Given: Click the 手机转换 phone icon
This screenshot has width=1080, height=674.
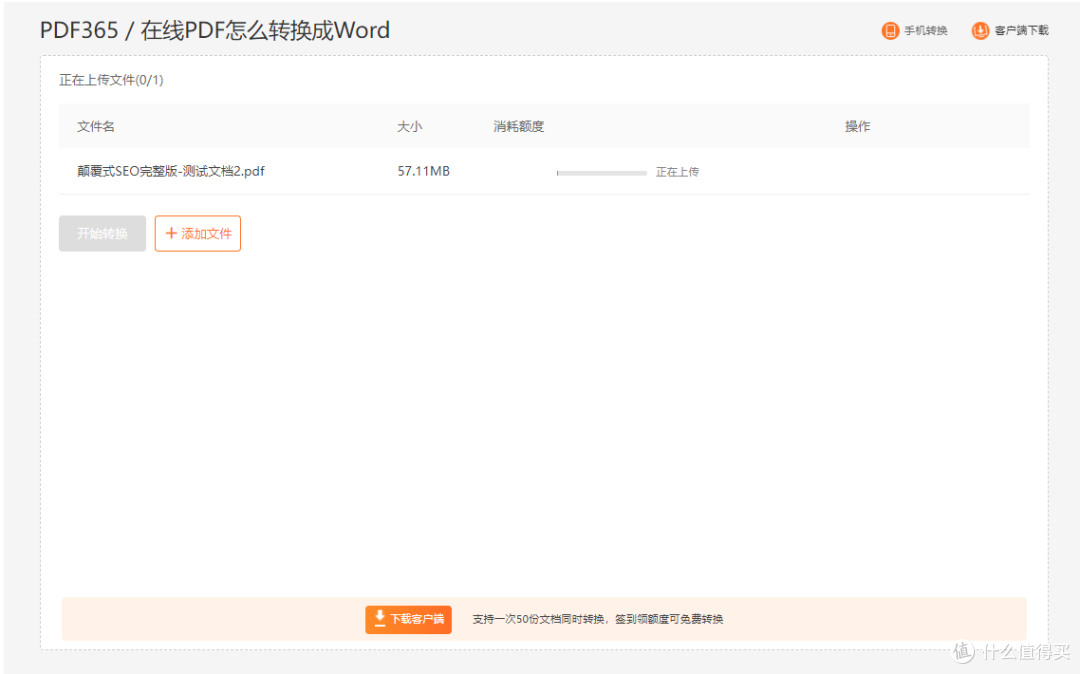Looking at the screenshot, I should pyautogui.click(x=890, y=30).
